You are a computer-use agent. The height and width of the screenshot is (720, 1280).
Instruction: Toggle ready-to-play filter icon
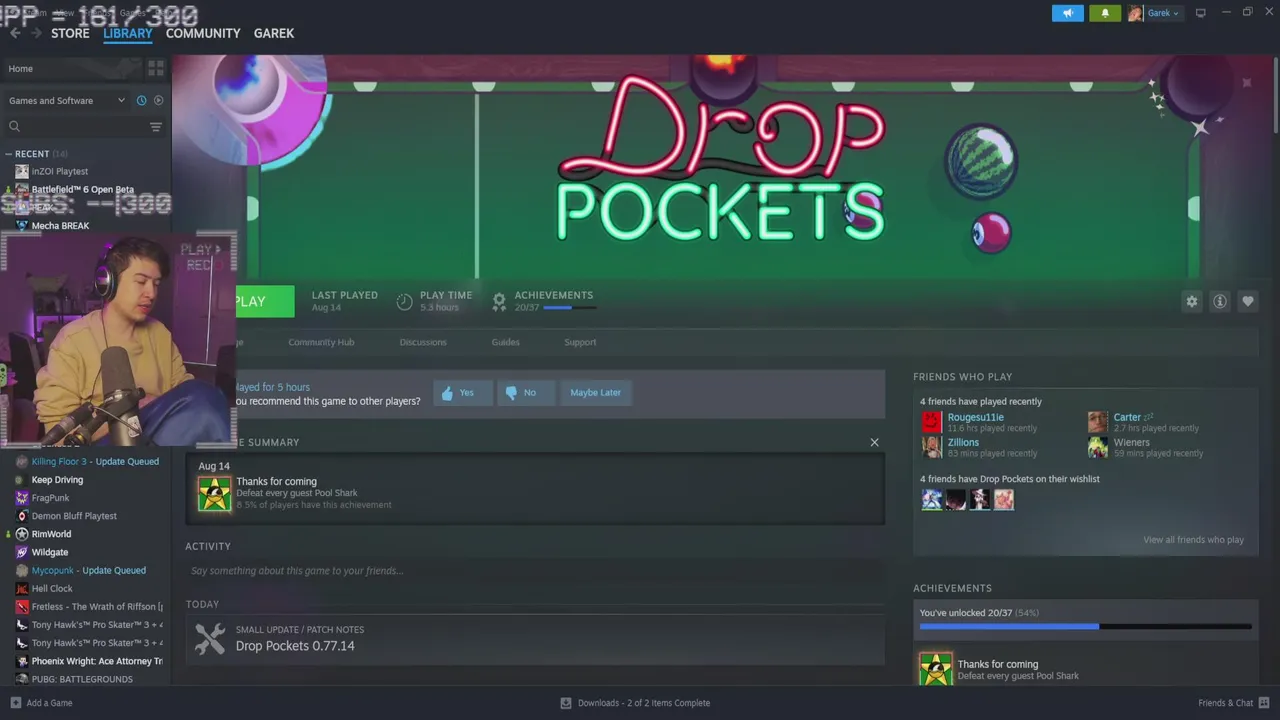(158, 100)
